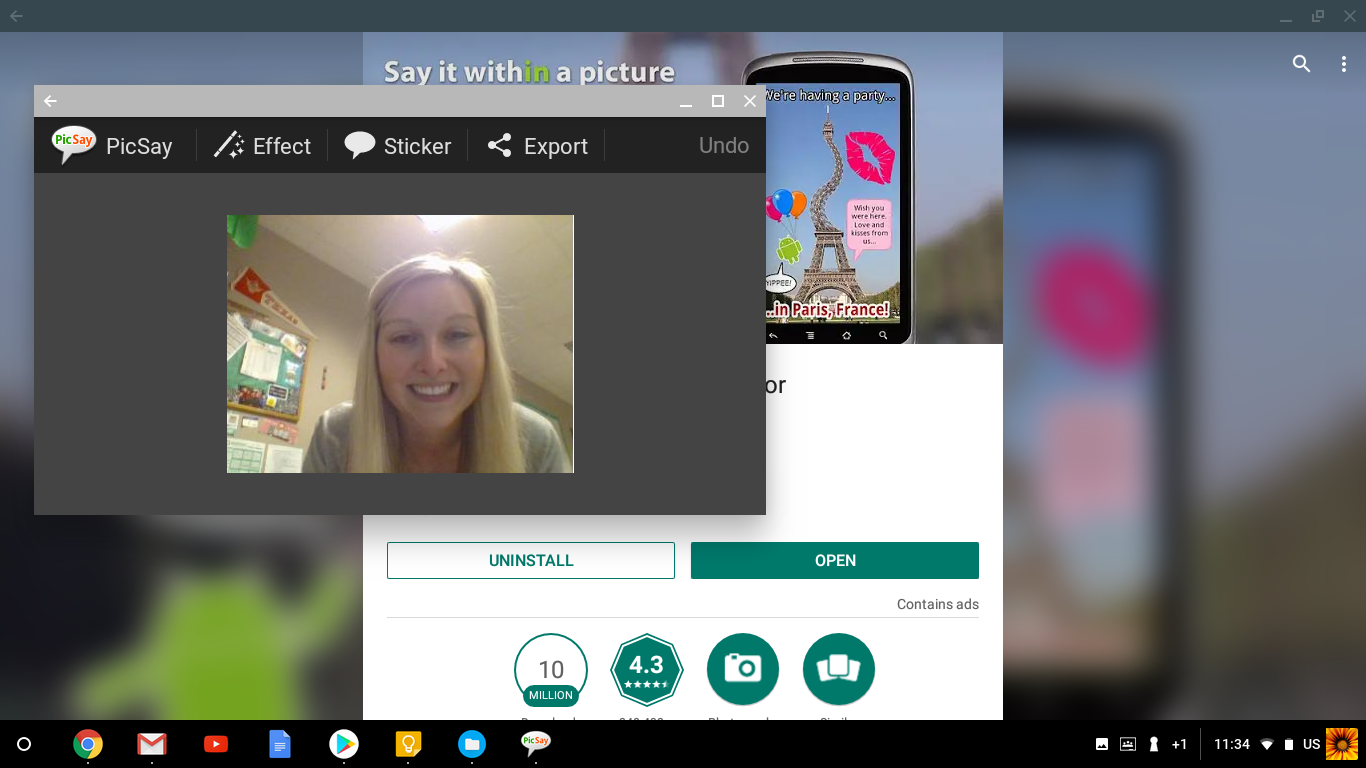
Task: Click the UNINSTALL button in Play Store
Action: [531, 560]
